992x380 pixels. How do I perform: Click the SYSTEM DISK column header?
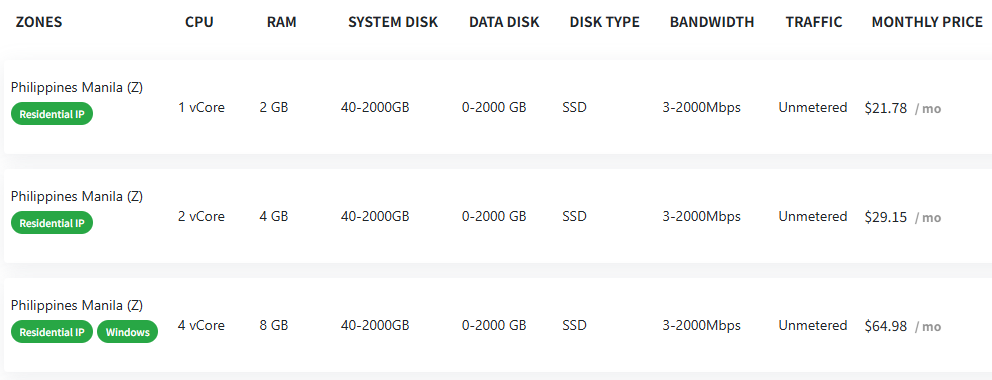point(393,22)
